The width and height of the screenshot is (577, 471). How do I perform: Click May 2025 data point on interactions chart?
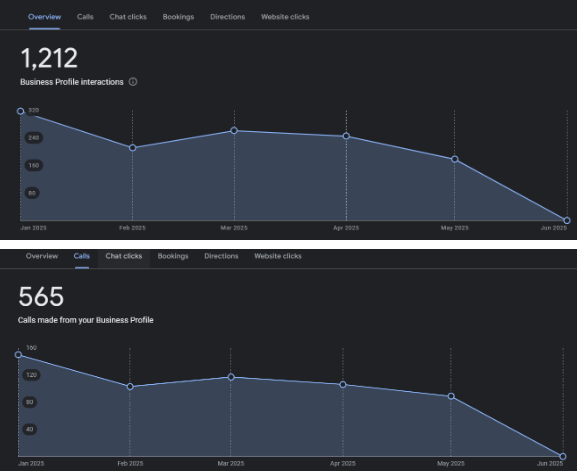pos(455,159)
